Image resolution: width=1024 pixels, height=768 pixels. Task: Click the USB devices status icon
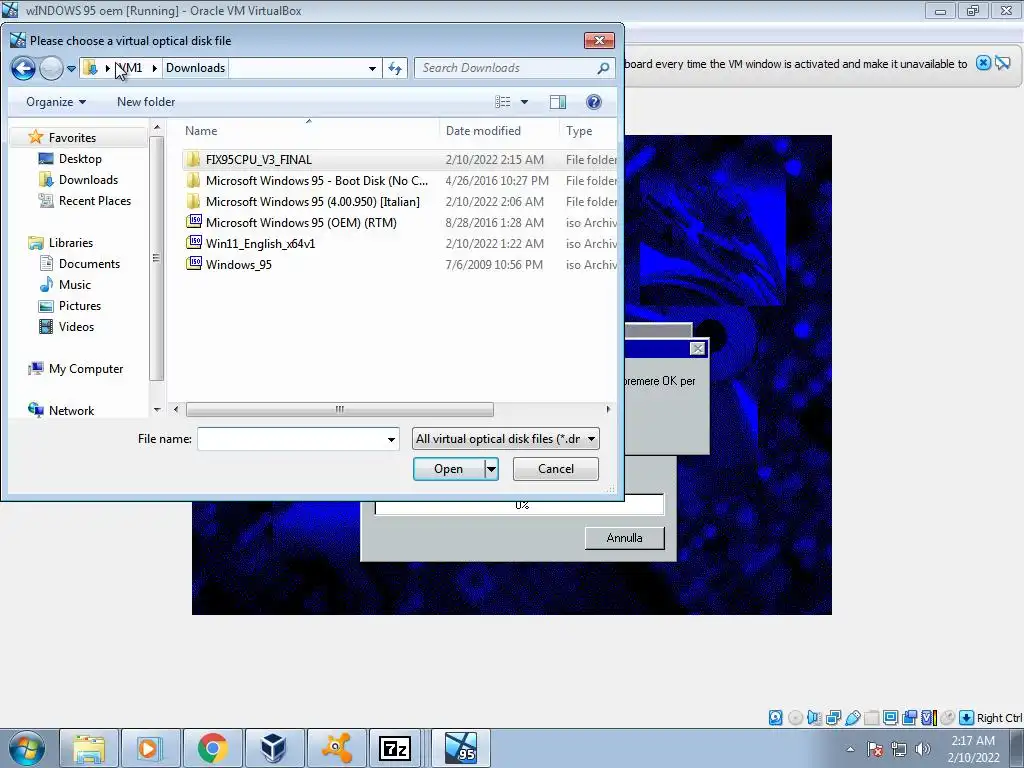pyautogui.click(x=852, y=718)
